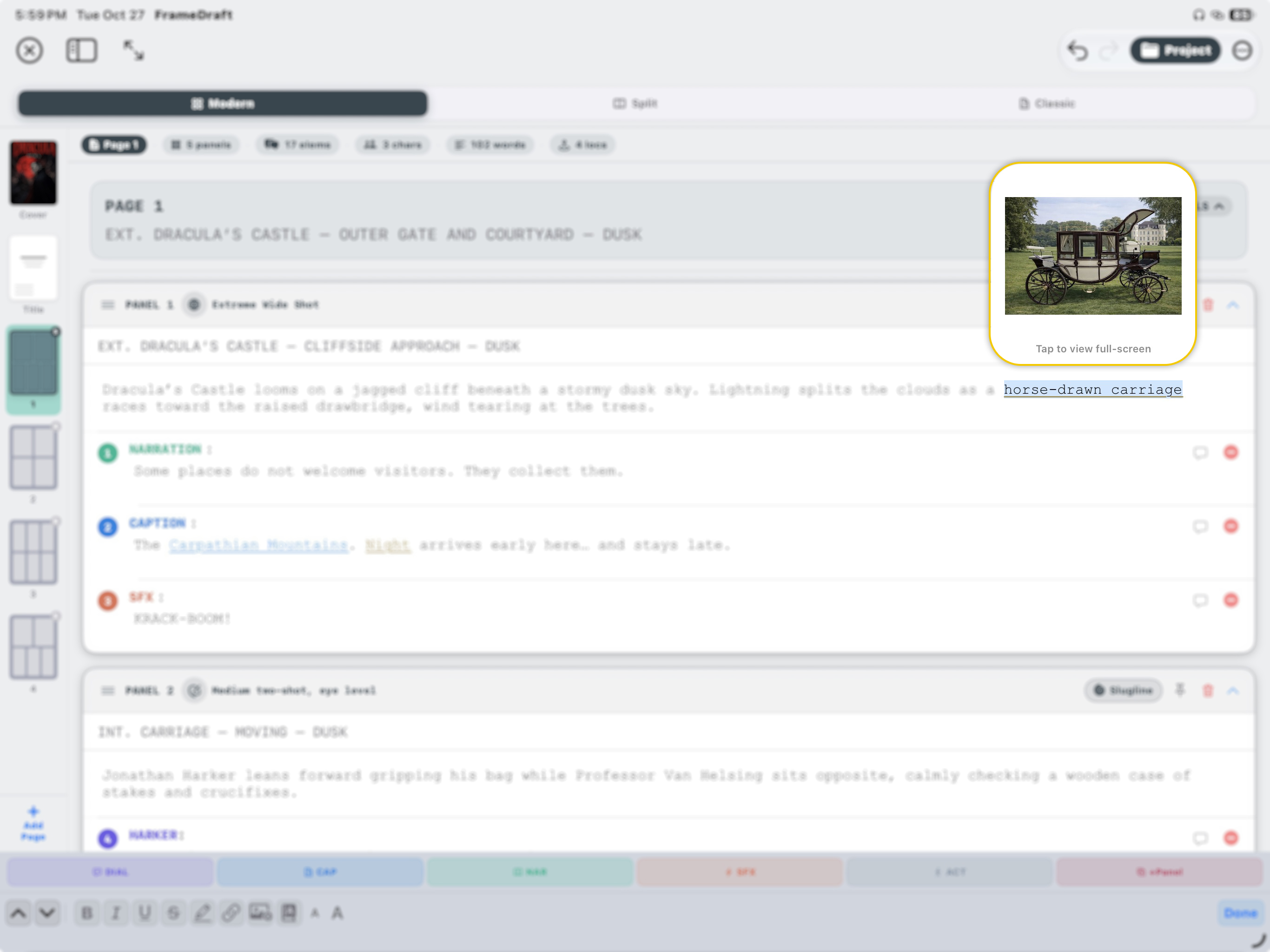This screenshot has height=952, width=1270.
Task: Tap the carriage image to view it full-screen
Action: (x=1092, y=256)
